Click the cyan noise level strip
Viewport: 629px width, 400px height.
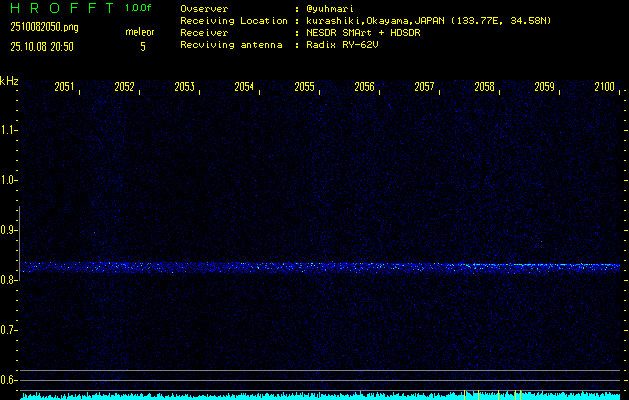[x=321, y=396]
